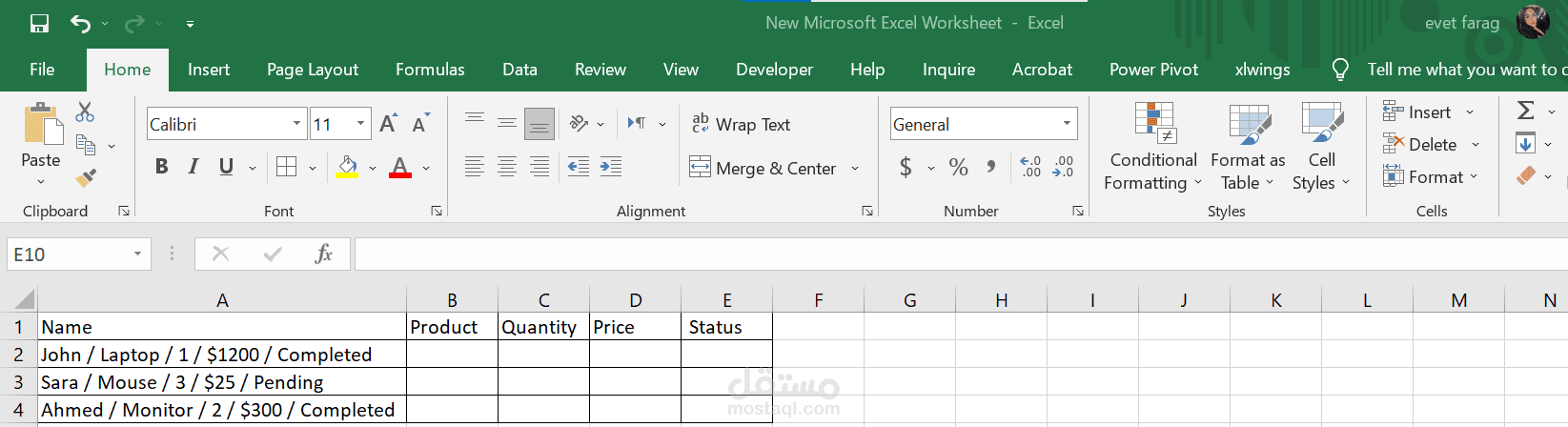Click the Format as Table button

click(x=1248, y=146)
